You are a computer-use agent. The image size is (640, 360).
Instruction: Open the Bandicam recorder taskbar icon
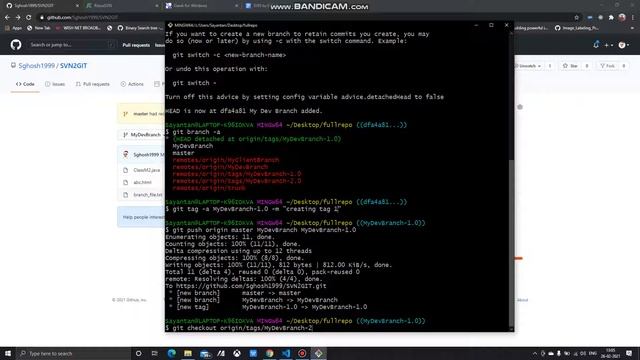[302, 353]
